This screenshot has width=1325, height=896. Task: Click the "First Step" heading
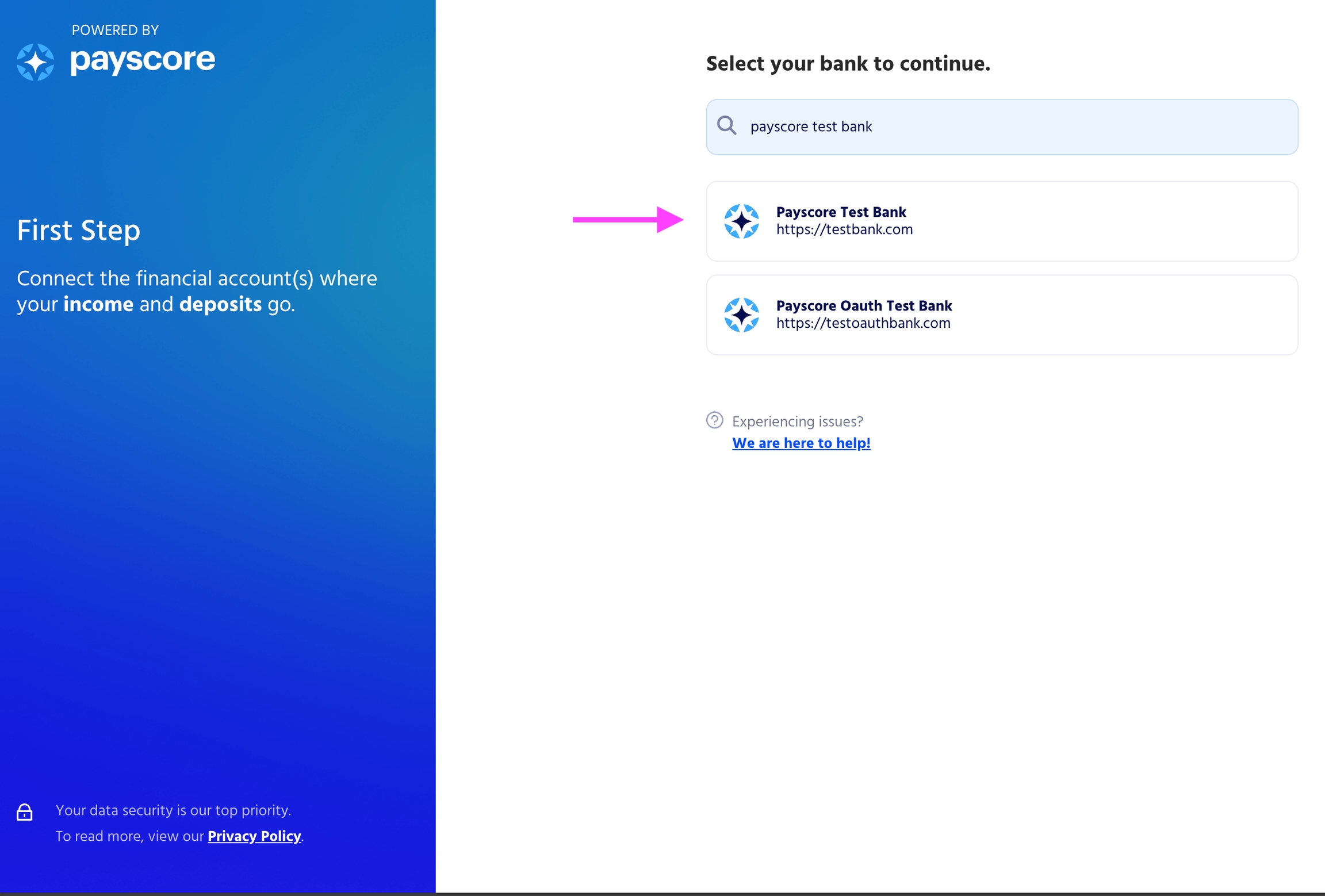click(79, 231)
